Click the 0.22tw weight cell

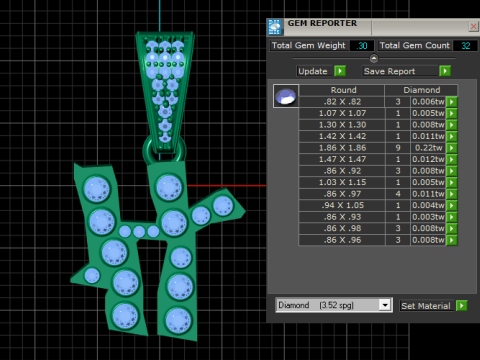428,148
